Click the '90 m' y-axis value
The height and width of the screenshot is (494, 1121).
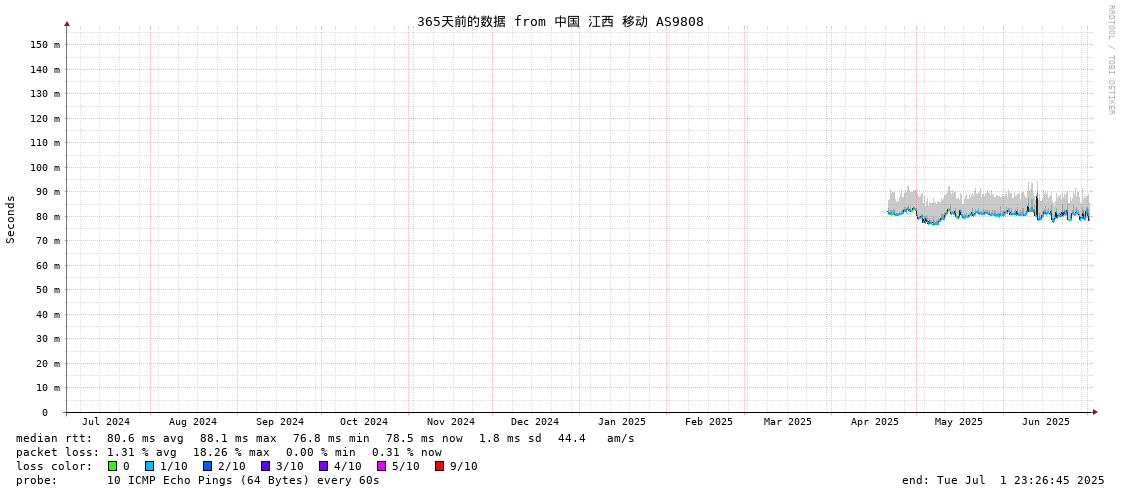[49, 192]
